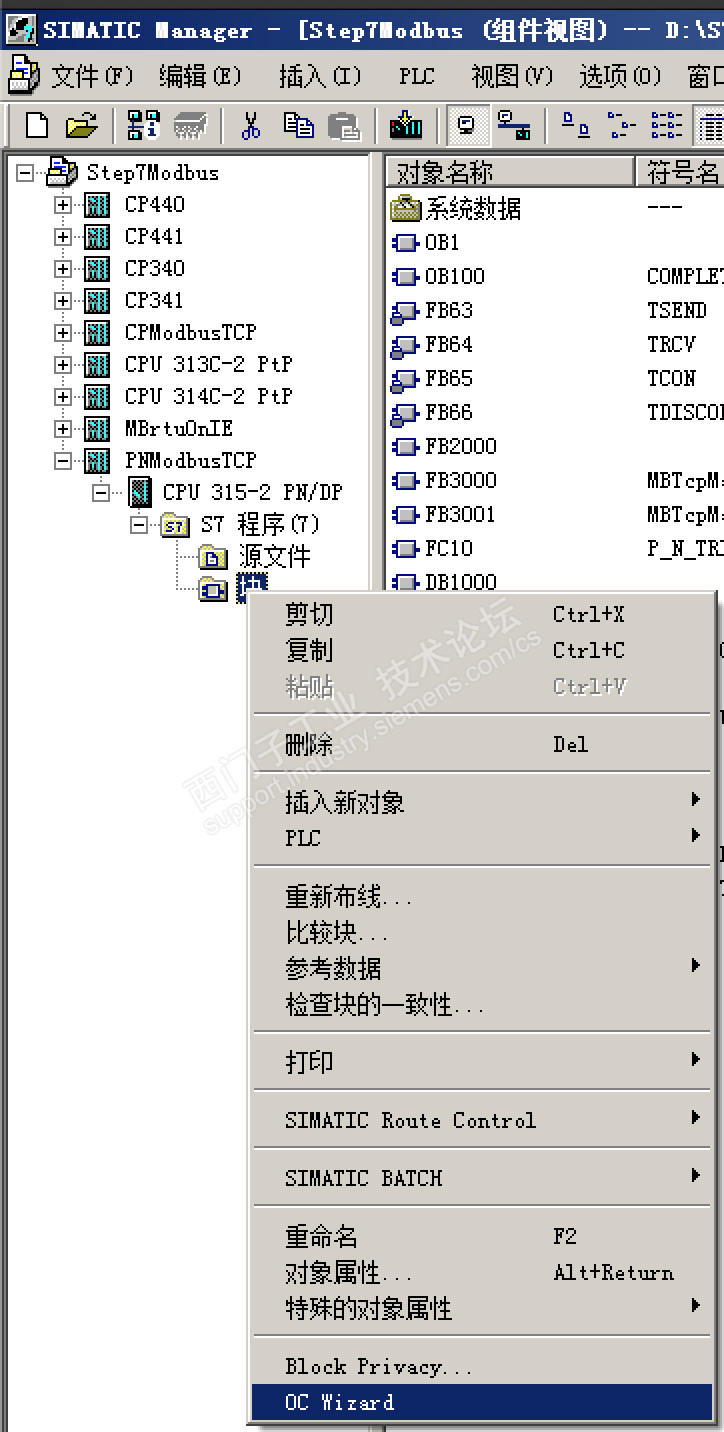Viewport: 724px width, 1432px height.
Task: Click the SIMATIC Manager title bar icon
Action: (21, 28)
